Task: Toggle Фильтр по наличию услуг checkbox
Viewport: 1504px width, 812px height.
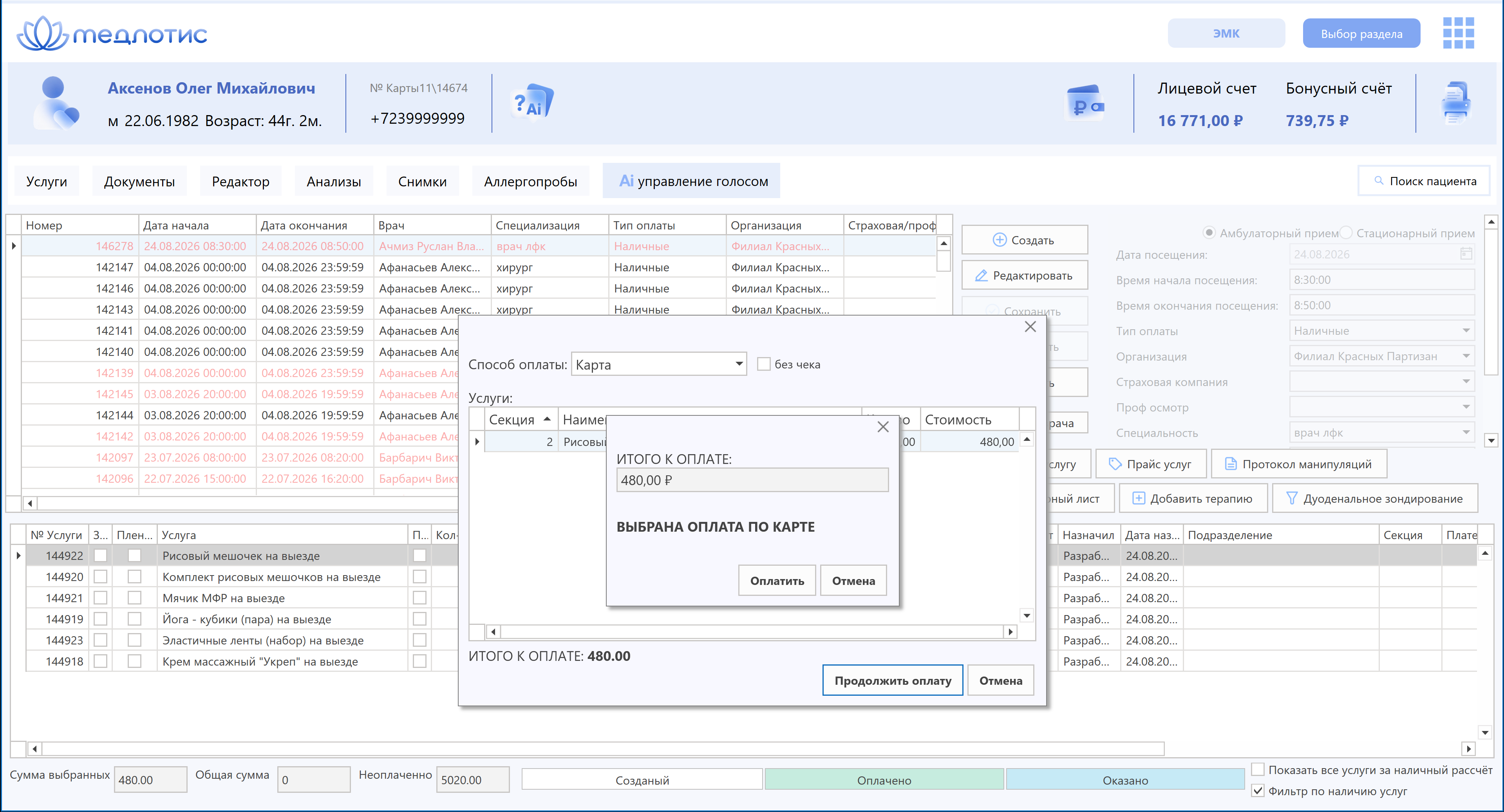Action: click(1258, 791)
